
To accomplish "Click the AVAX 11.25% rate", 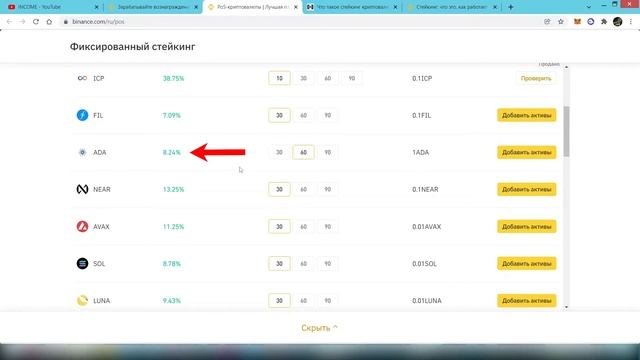I will 173,227.
